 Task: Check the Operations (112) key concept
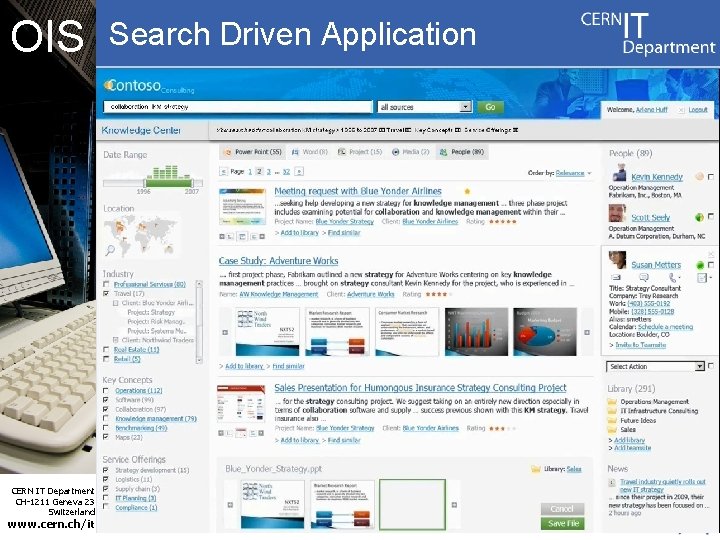(x=106, y=391)
